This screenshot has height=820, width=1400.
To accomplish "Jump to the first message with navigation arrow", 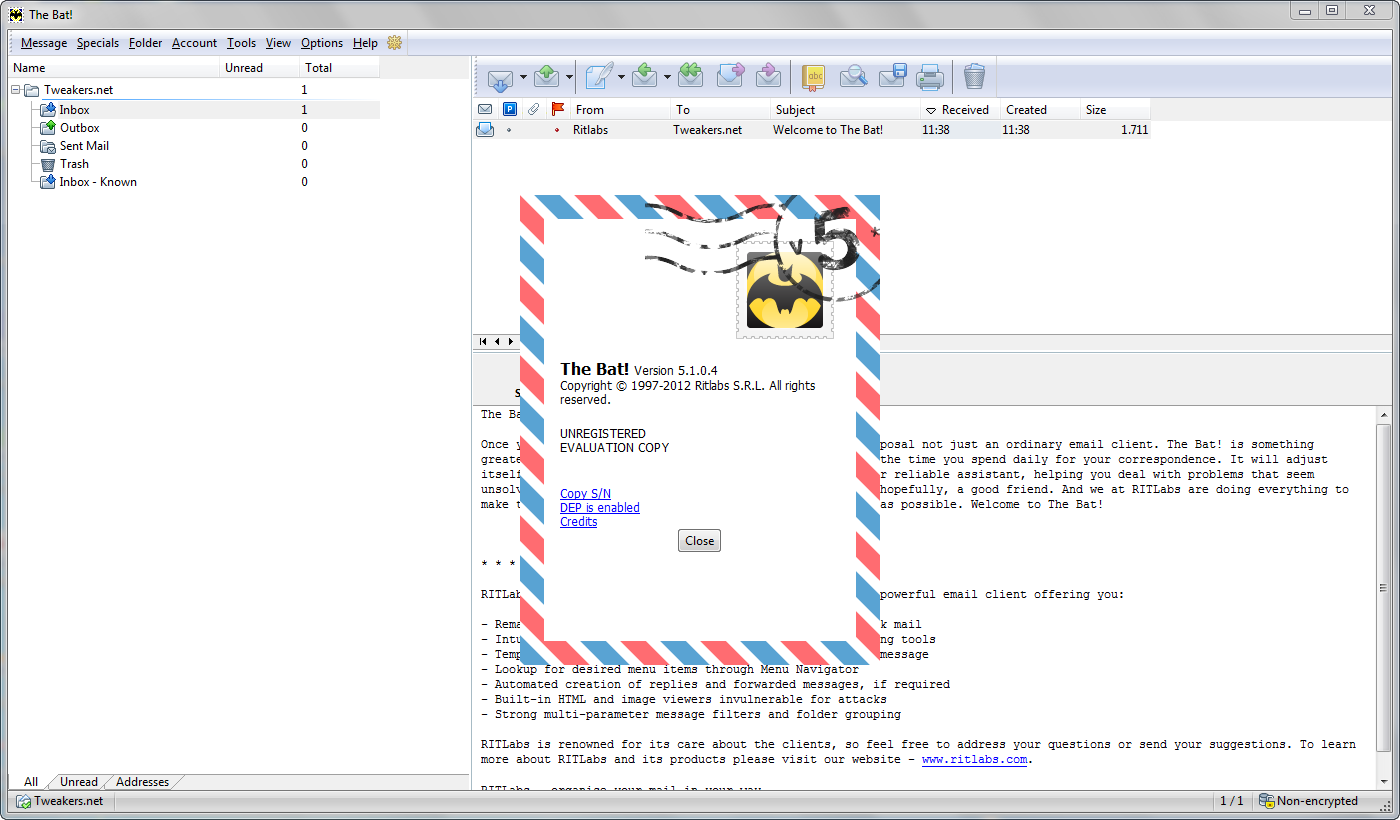I will click(x=484, y=342).
